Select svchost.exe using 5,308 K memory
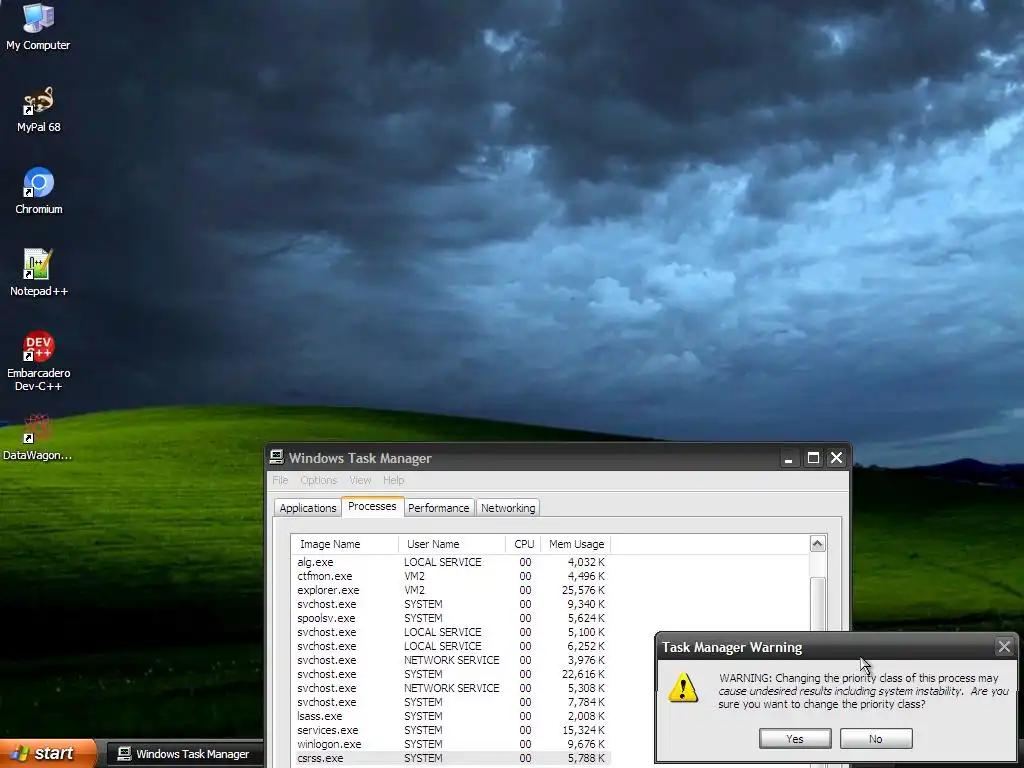1024x768 pixels. pyautogui.click(x=451, y=688)
